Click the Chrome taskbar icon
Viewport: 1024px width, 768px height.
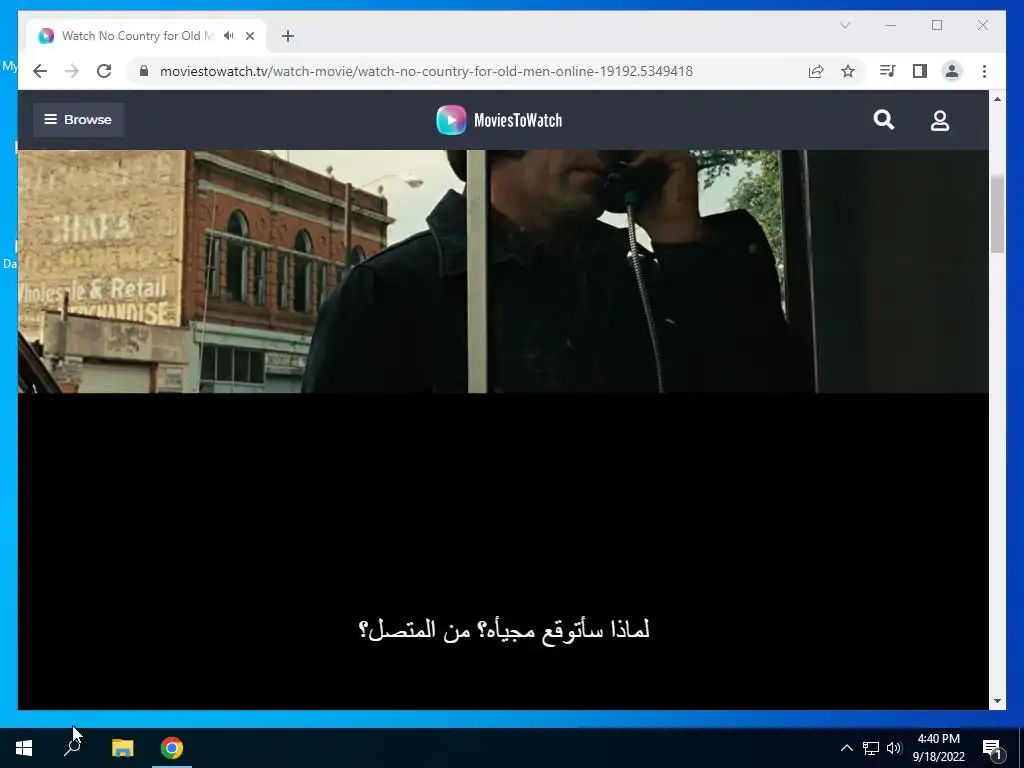[x=172, y=748]
